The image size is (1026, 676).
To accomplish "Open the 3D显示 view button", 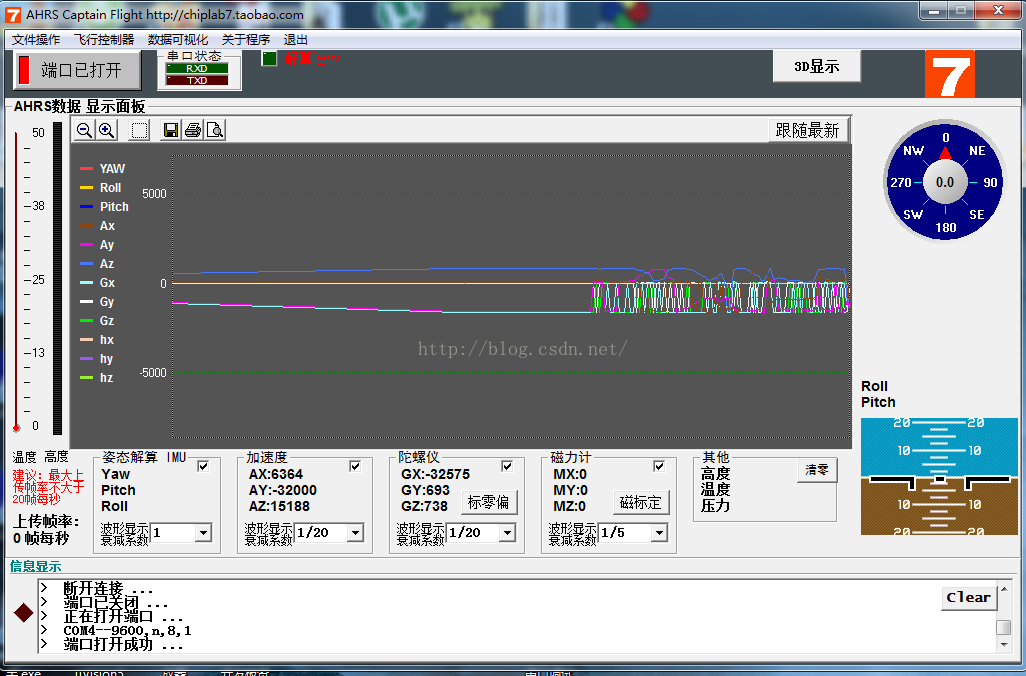I will click(x=817, y=66).
